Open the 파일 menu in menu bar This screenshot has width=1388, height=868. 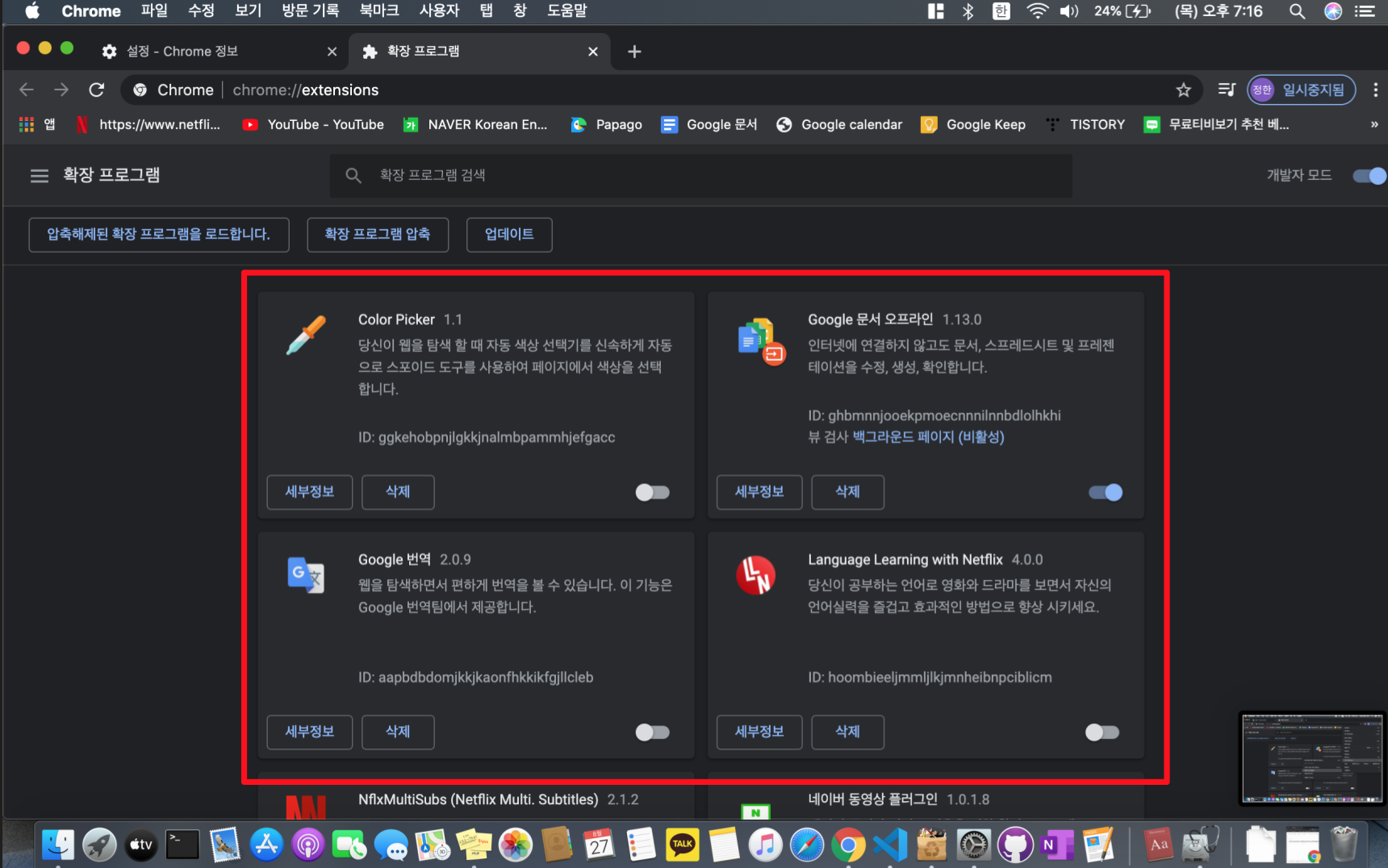pos(154,11)
